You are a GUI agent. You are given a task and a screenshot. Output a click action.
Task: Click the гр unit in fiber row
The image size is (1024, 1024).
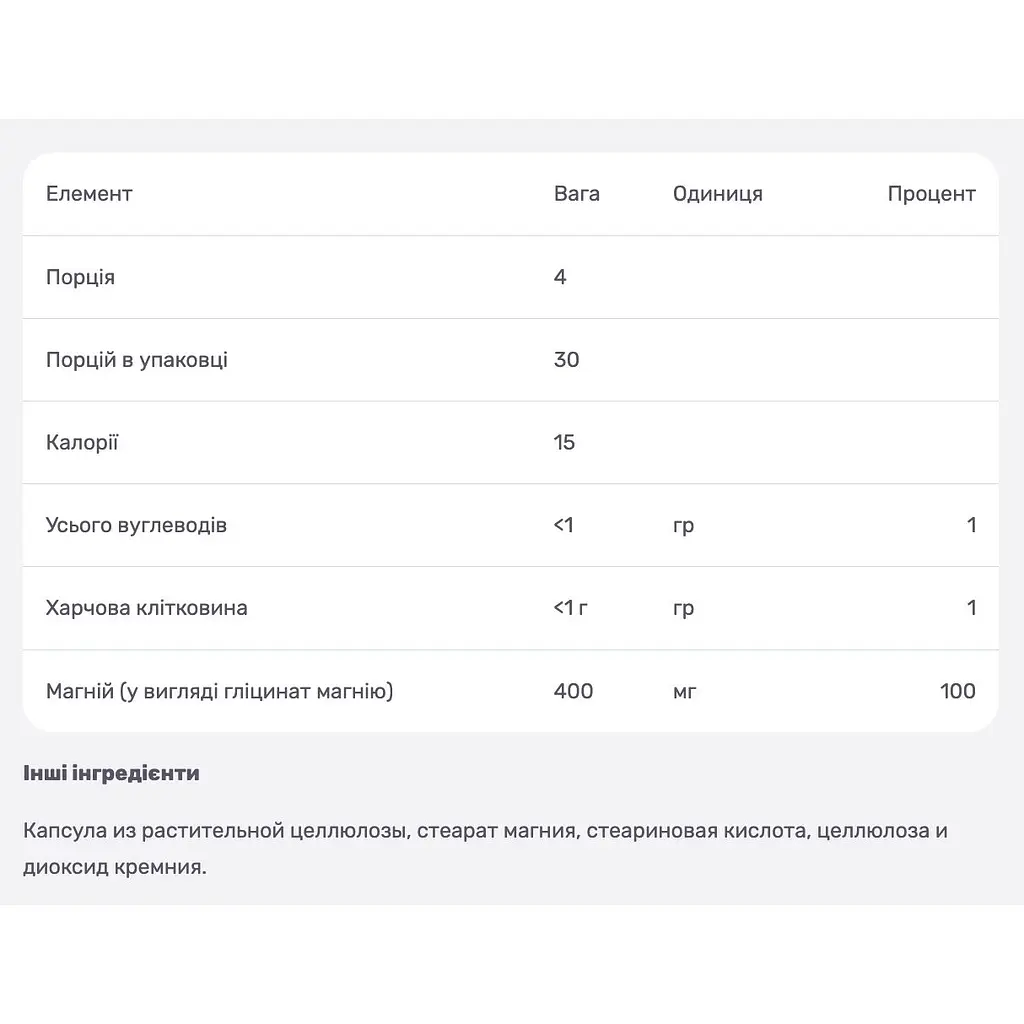tap(683, 609)
